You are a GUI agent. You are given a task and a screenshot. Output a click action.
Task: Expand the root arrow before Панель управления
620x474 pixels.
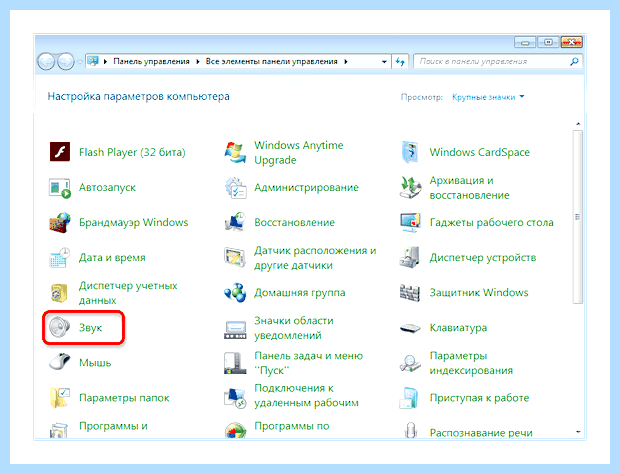click(105, 62)
